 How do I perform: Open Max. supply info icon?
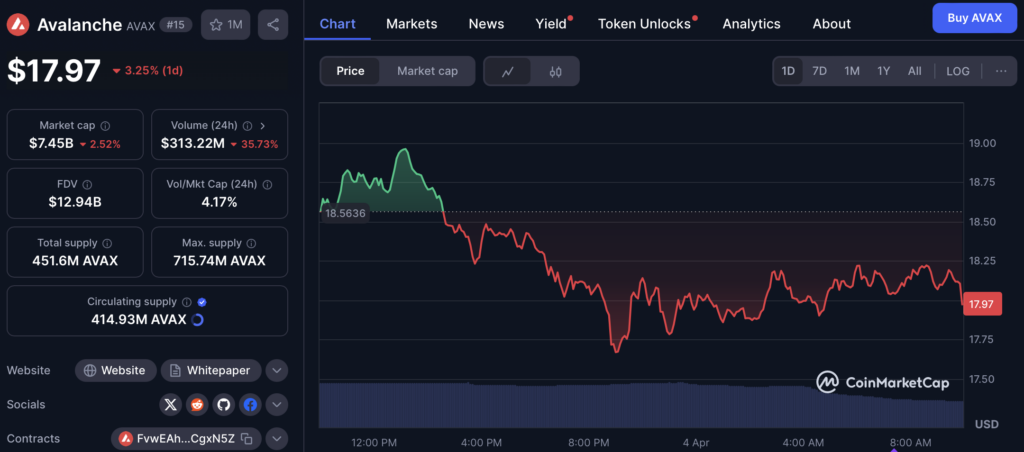251,243
